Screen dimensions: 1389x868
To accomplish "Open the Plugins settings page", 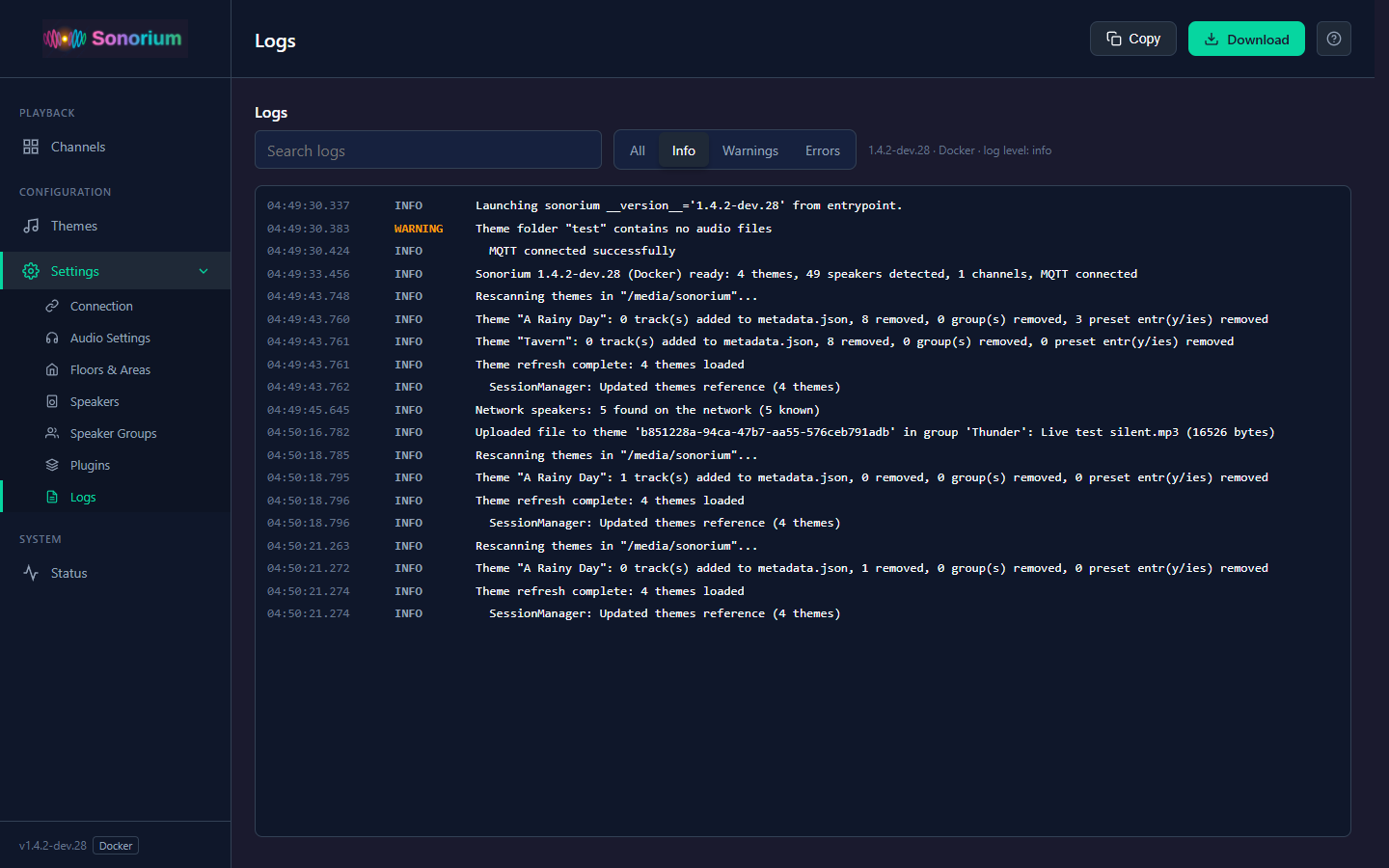I will tap(116, 465).
